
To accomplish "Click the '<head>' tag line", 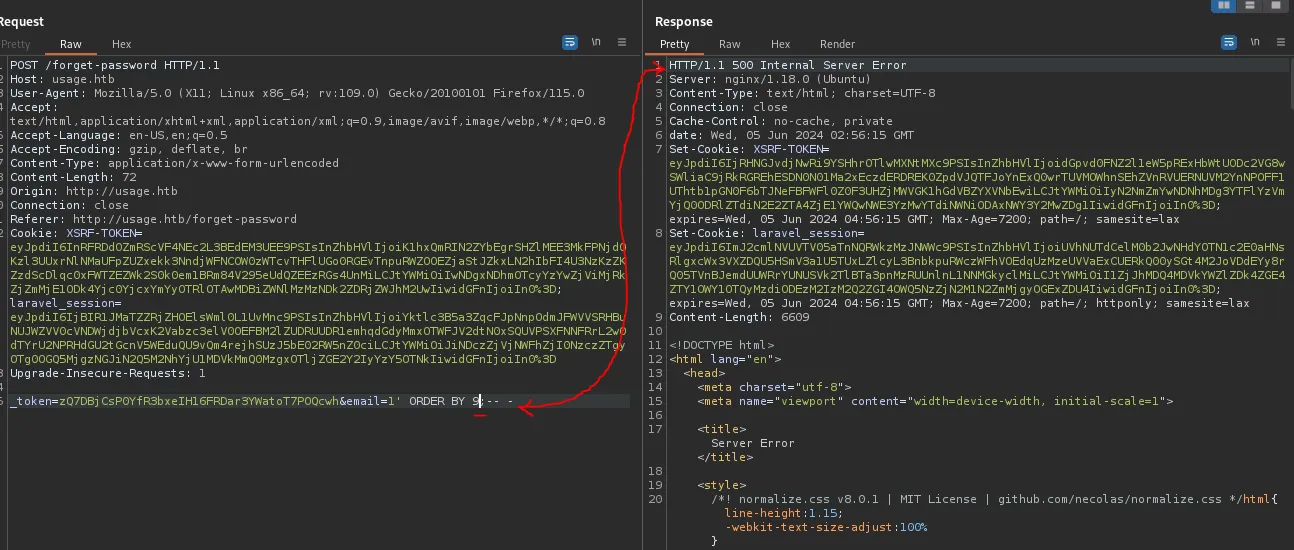I will tap(705, 373).
